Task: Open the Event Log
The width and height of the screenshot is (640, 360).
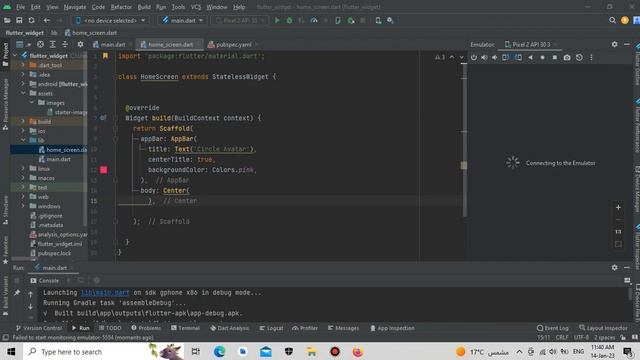Action: [552, 328]
